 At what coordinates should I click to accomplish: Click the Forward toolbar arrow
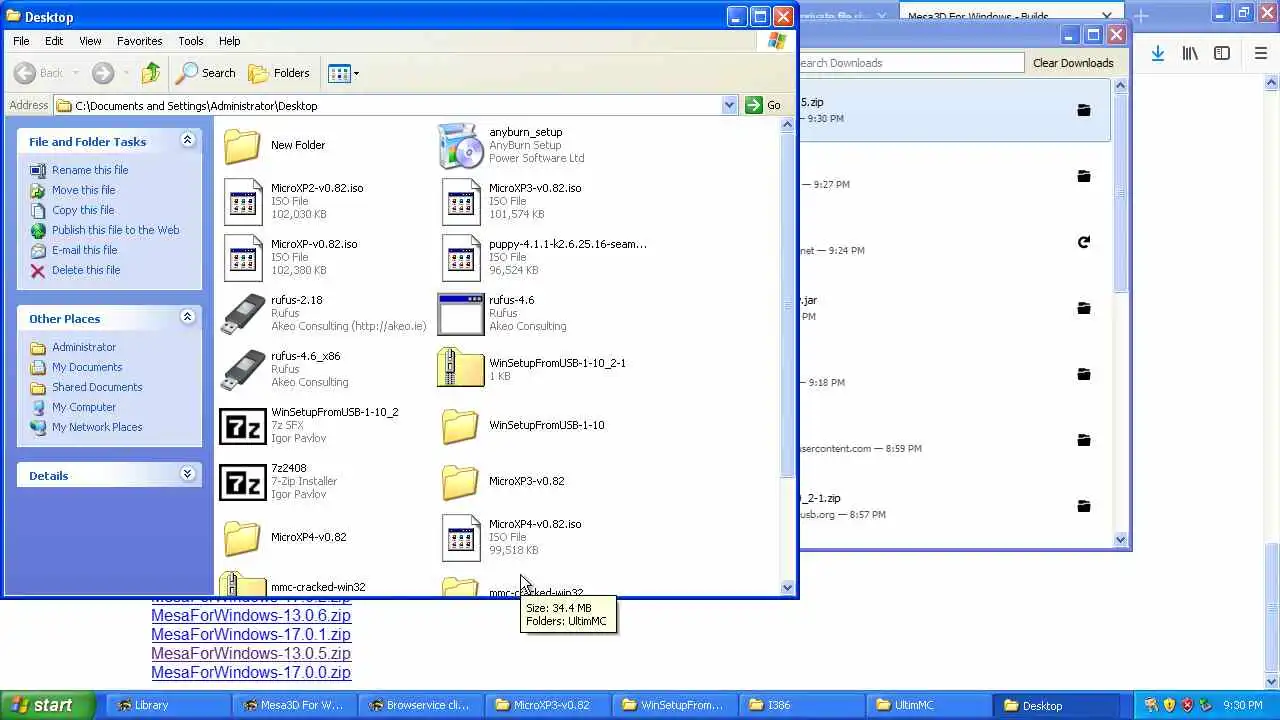(103, 73)
